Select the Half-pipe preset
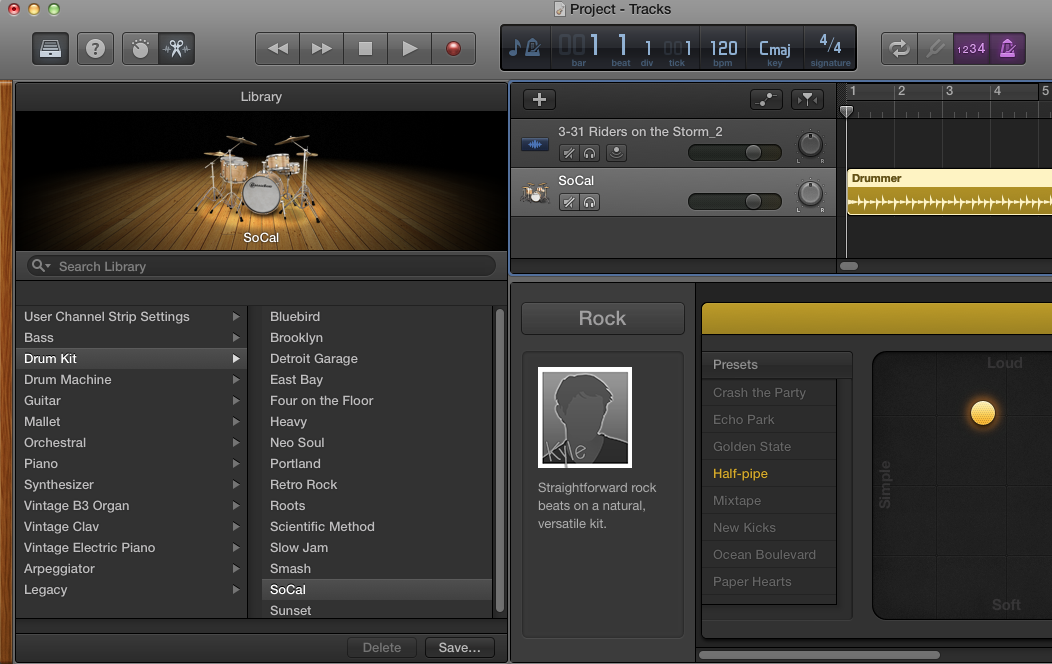The width and height of the screenshot is (1052, 664). 740,473
